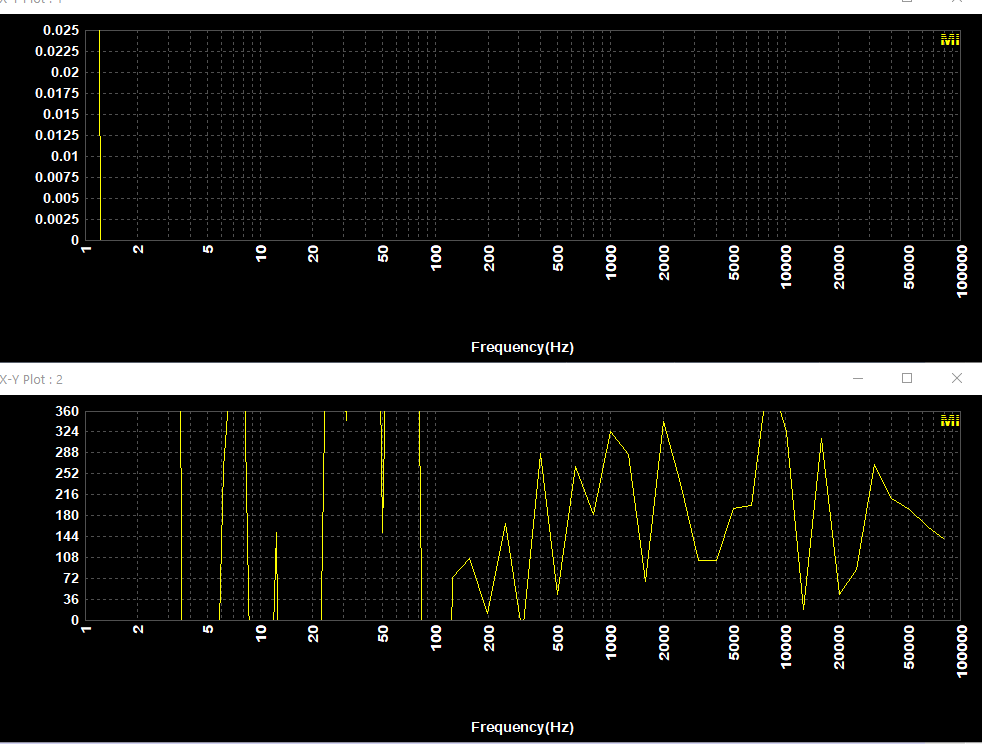The width and height of the screenshot is (982, 744).
Task: Click the 1000 x-axis tick in top plot
Action: [611, 262]
